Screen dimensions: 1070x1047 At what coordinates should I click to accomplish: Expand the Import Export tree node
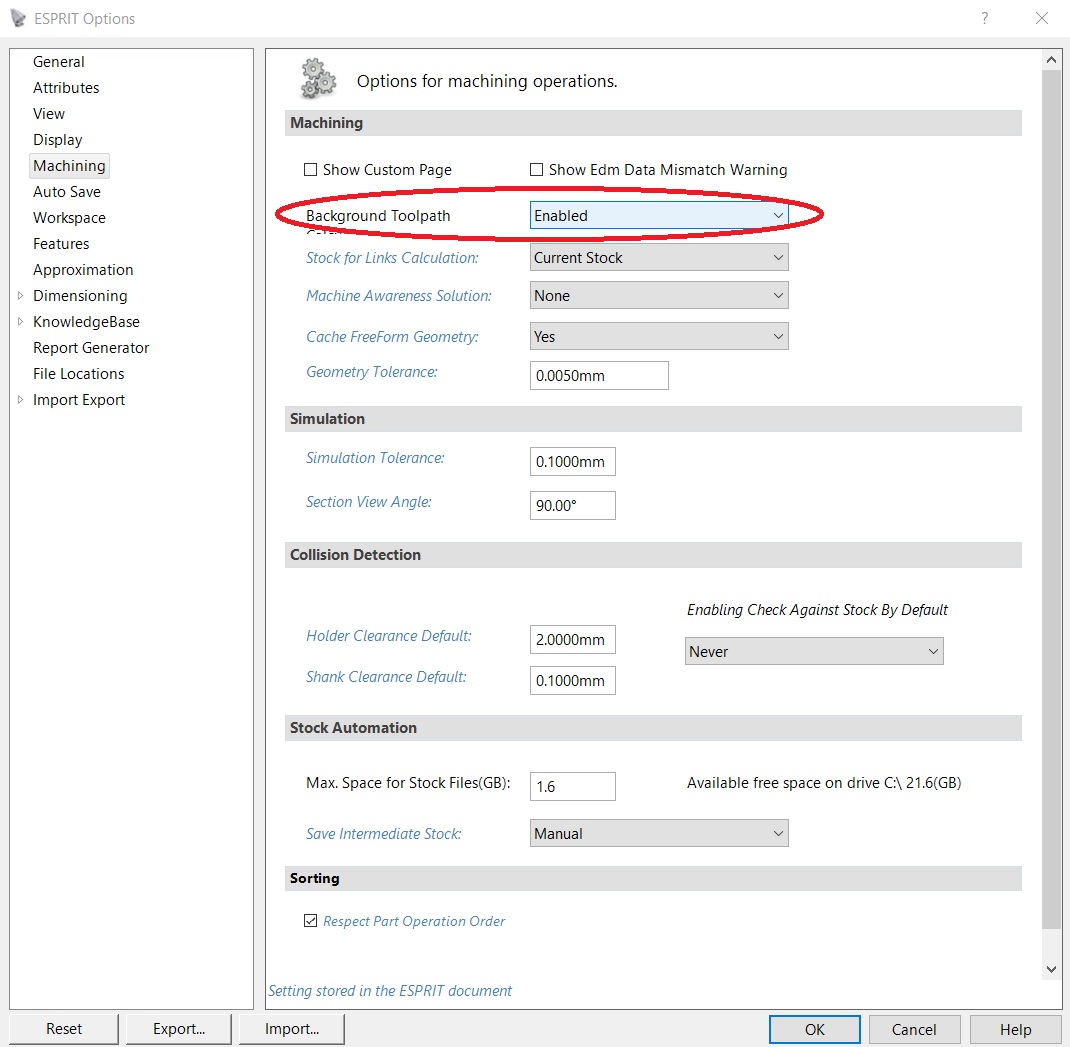(x=20, y=399)
